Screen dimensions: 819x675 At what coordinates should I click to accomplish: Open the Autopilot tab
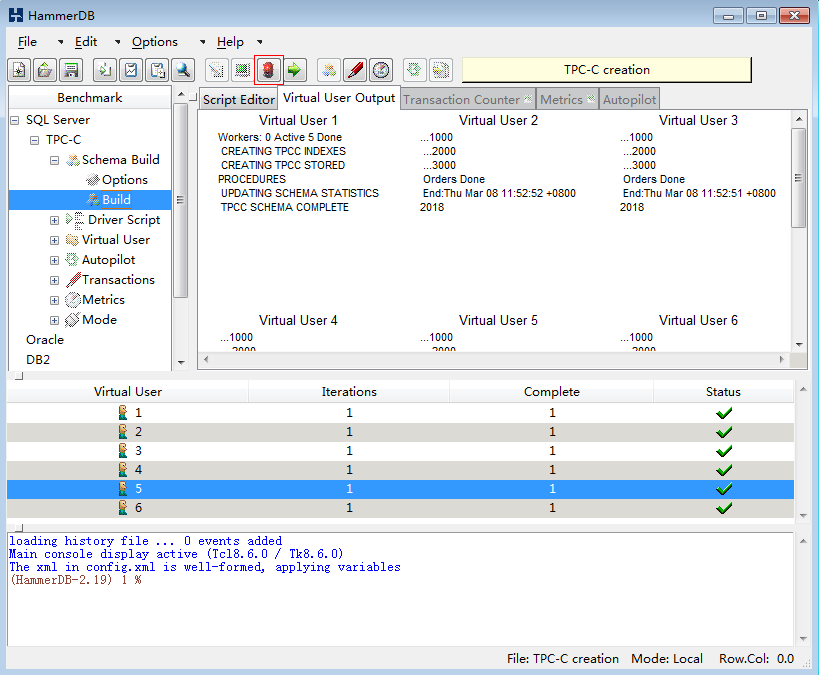pyautogui.click(x=629, y=99)
